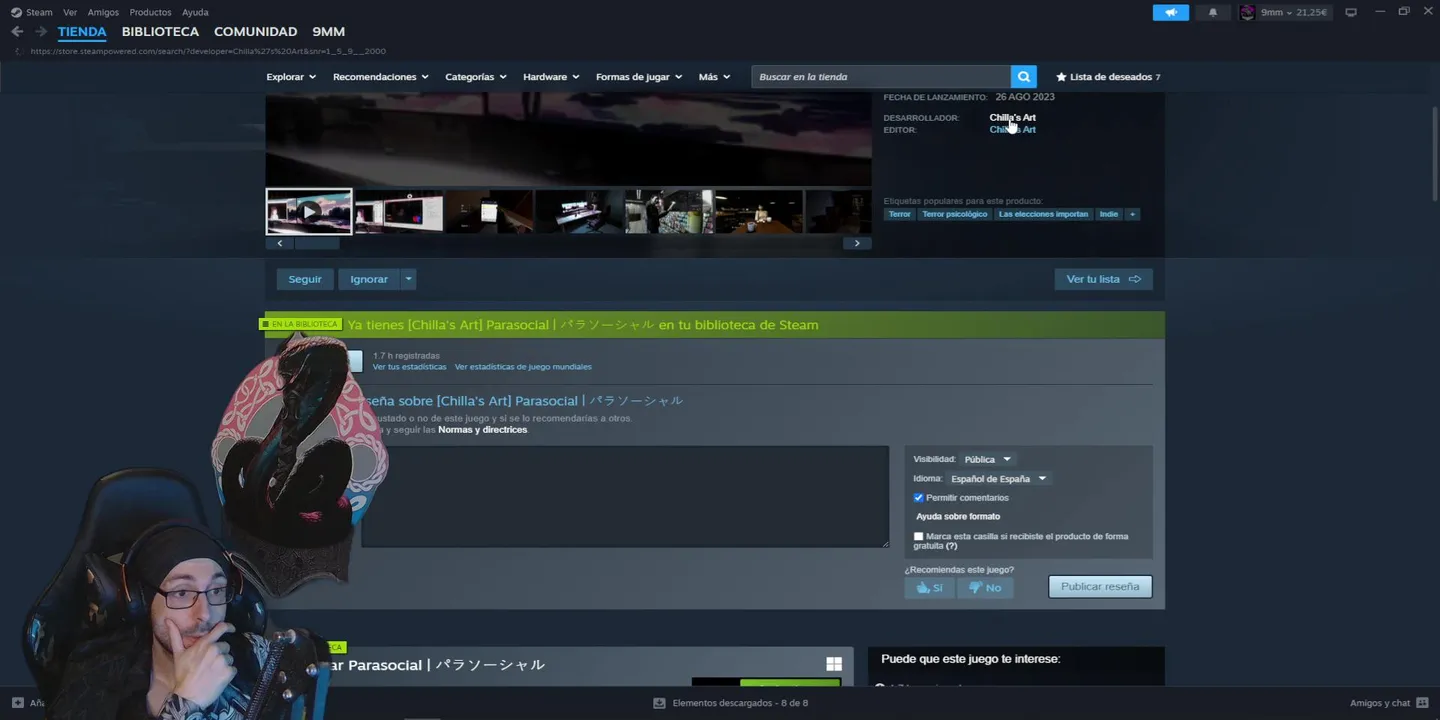Open the Ver menu
Viewport: 1440px width, 720px height.
point(70,12)
